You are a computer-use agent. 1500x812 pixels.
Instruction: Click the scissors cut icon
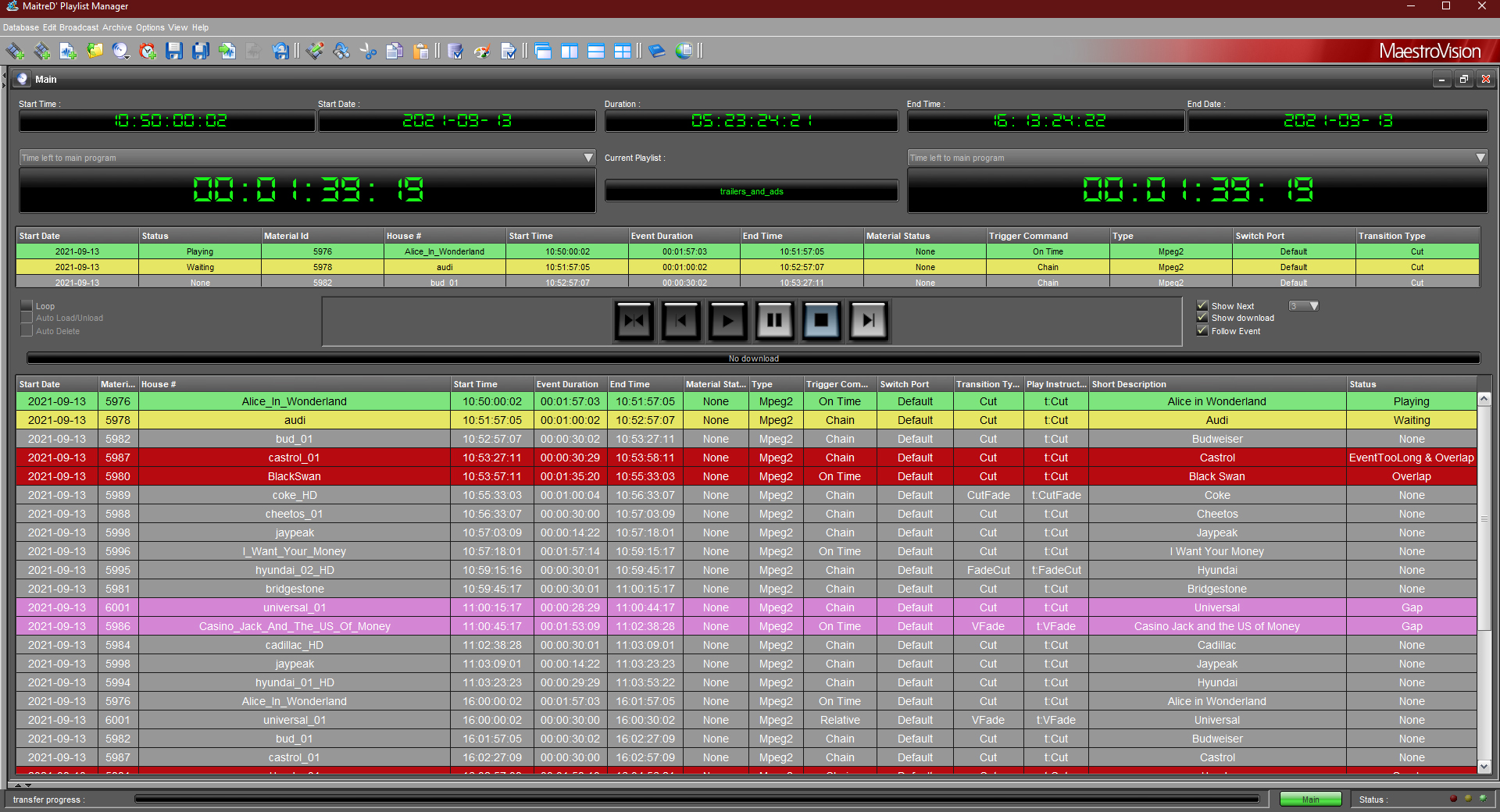[x=368, y=52]
